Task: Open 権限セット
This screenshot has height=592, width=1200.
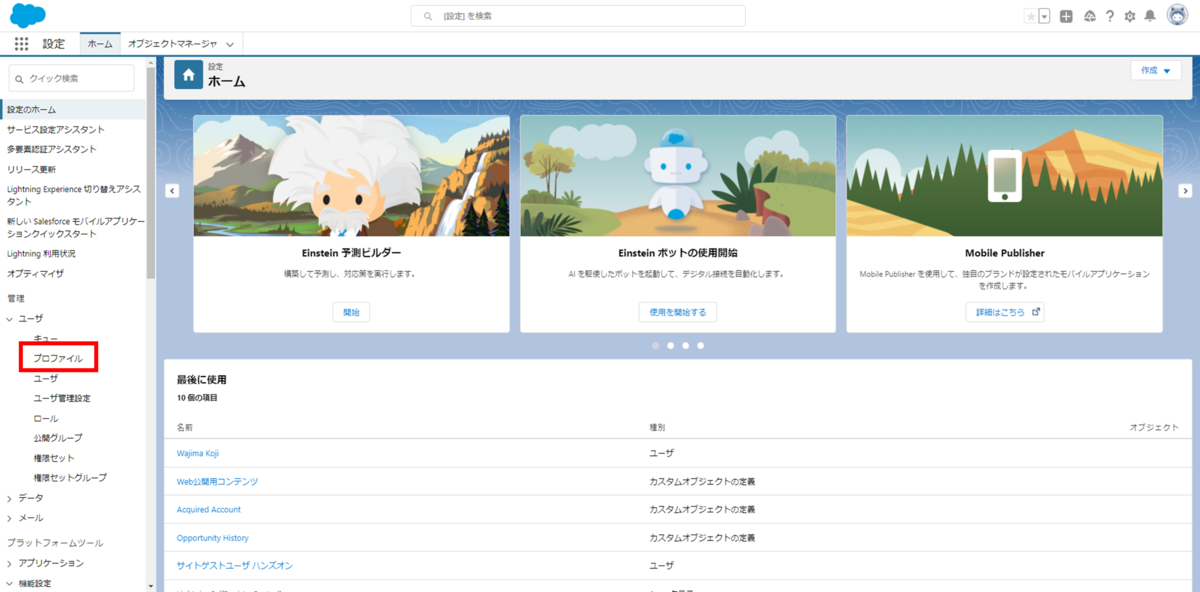Action: pos(54,458)
